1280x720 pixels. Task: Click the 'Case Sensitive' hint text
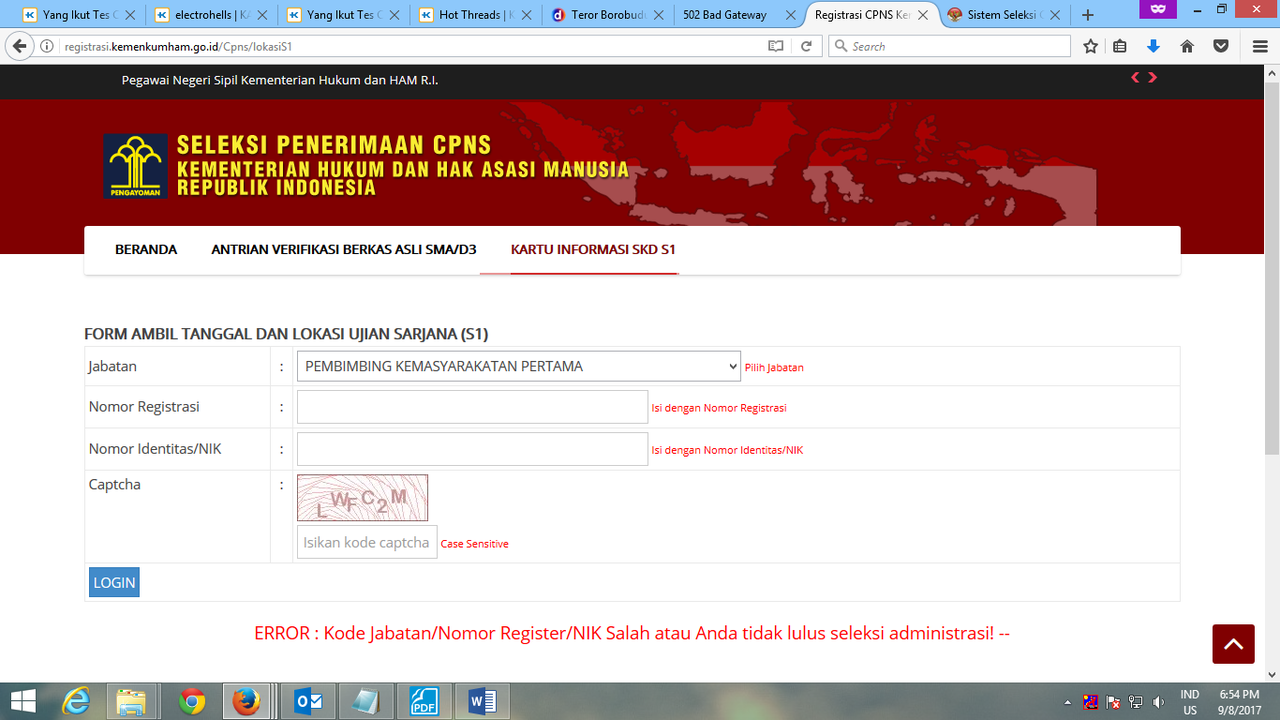pos(475,544)
